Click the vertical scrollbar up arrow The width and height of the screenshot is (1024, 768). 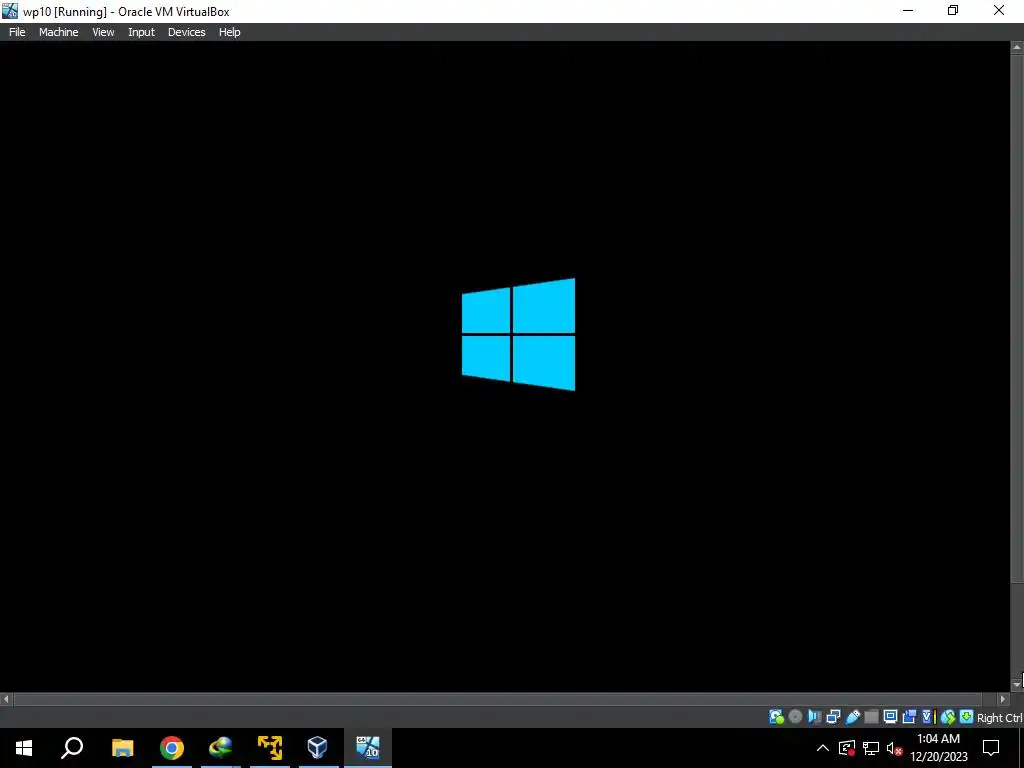pos(1017,47)
